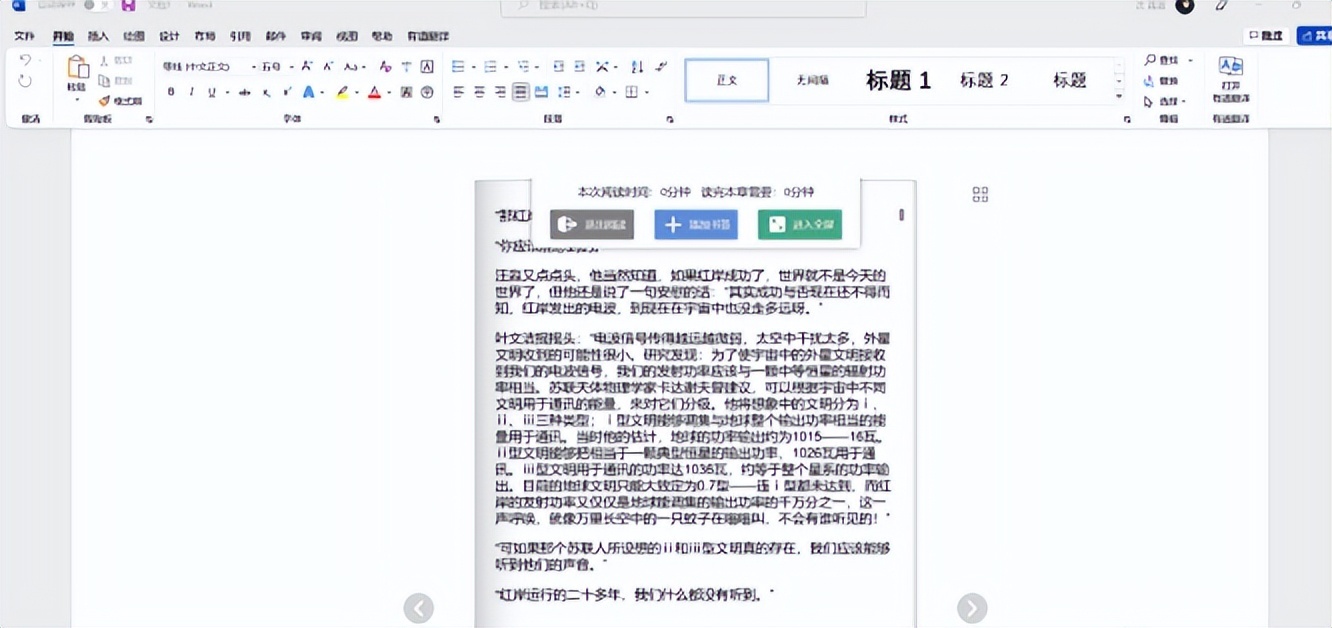1332x628 pixels.
Task: Toggle Underline formatting
Action: 211,92
